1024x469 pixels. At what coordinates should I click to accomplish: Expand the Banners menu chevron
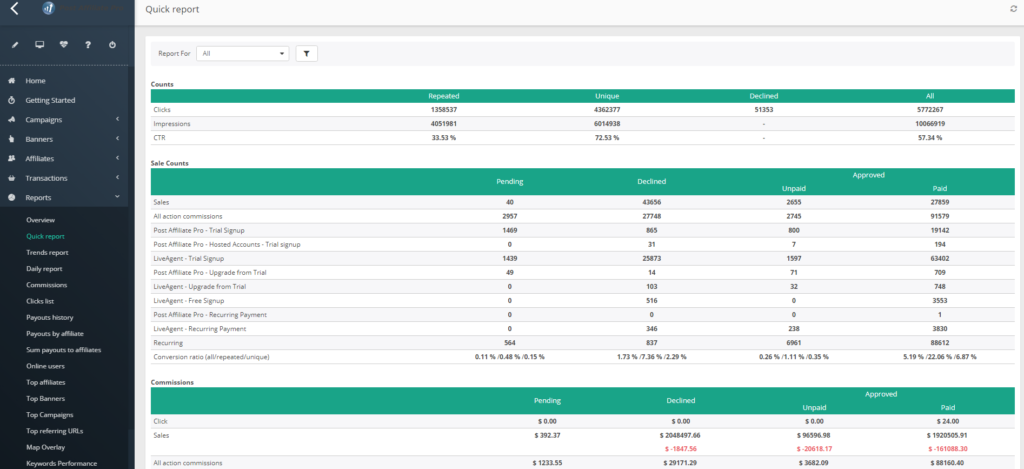(117, 139)
